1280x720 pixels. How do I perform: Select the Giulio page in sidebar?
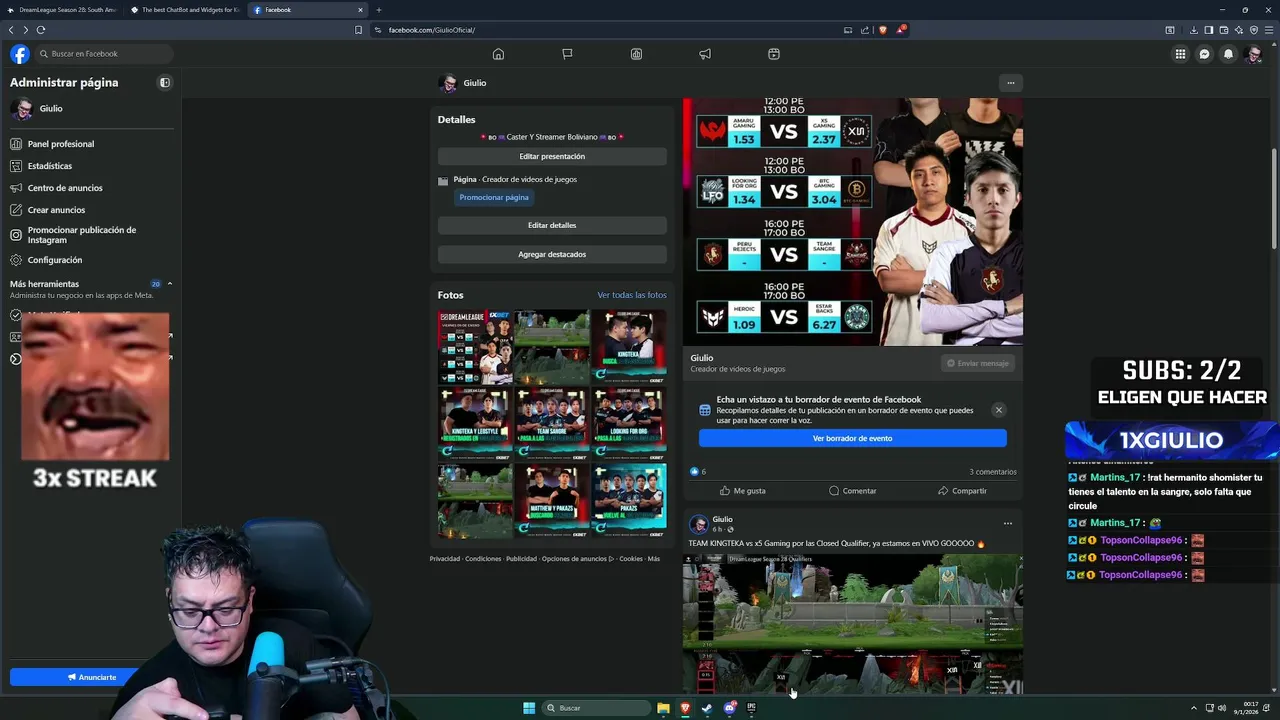90,108
